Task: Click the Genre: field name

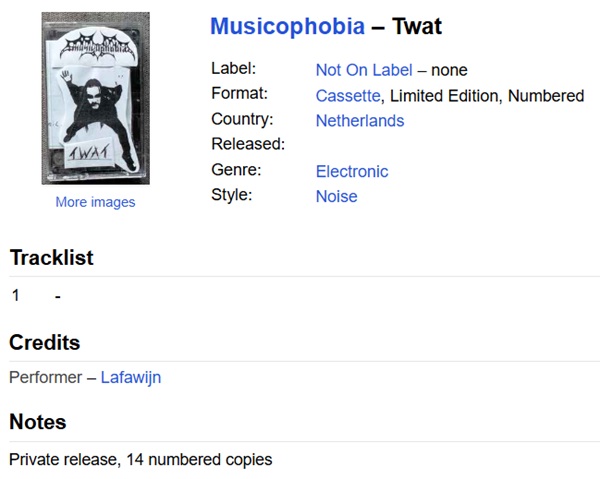Action: point(238,170)
